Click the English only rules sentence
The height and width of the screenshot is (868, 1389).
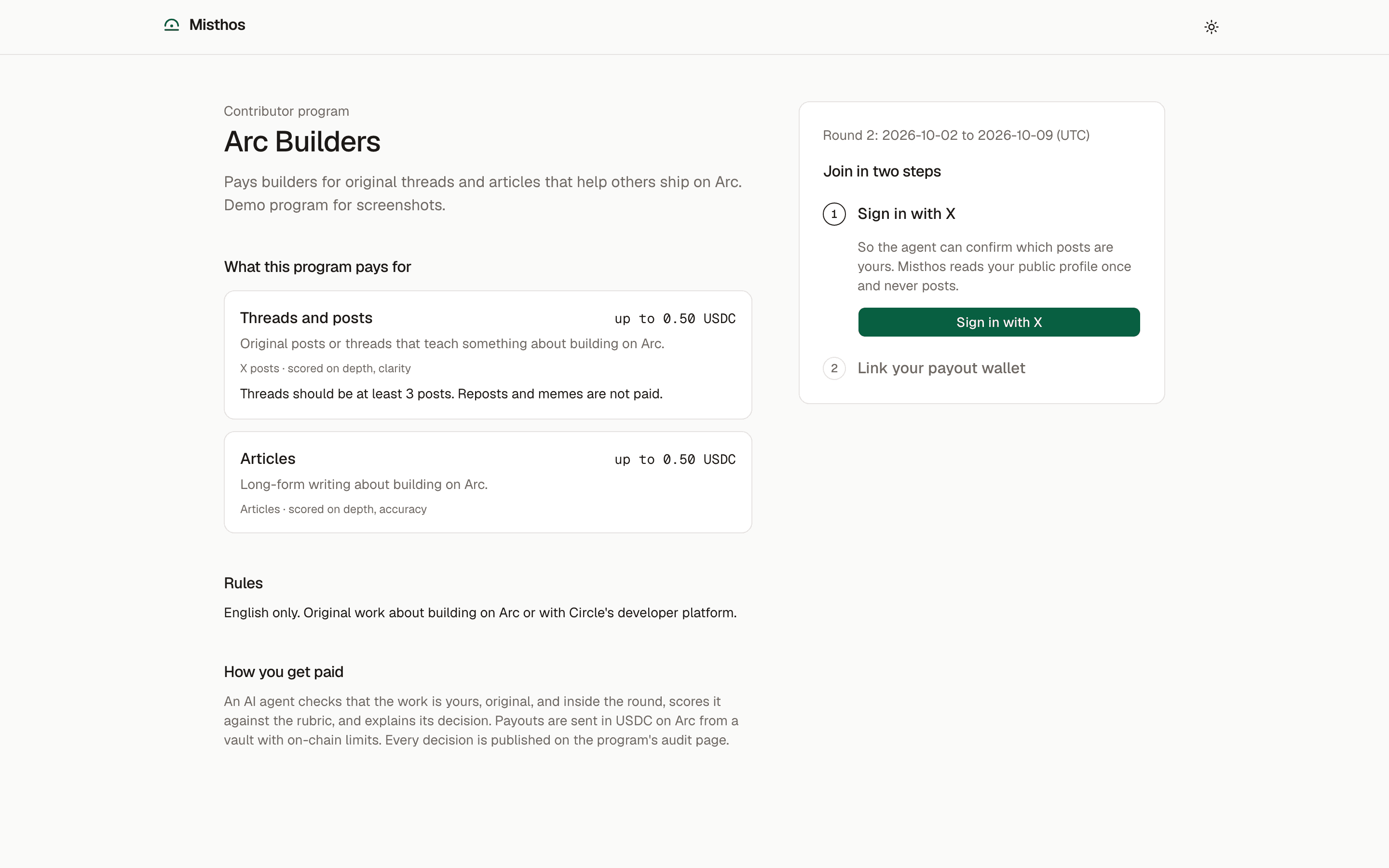[480, 612]
